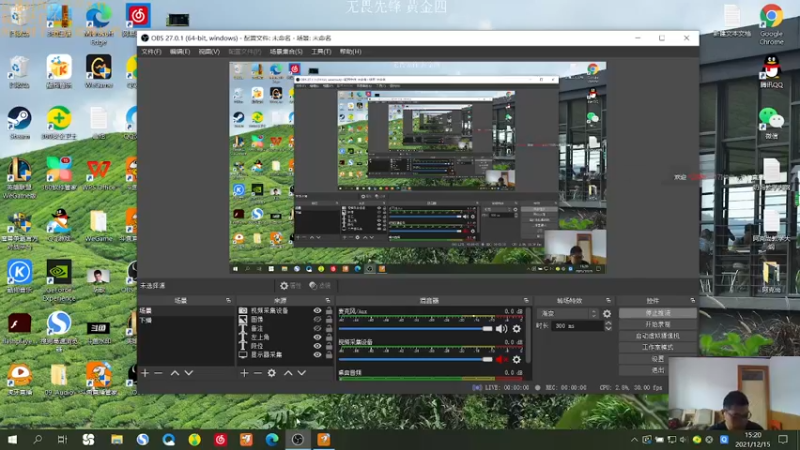Viewport: 800px width, 450px height.
Task: Lock the 视频采集设备 source
Action: pos(329,311)
